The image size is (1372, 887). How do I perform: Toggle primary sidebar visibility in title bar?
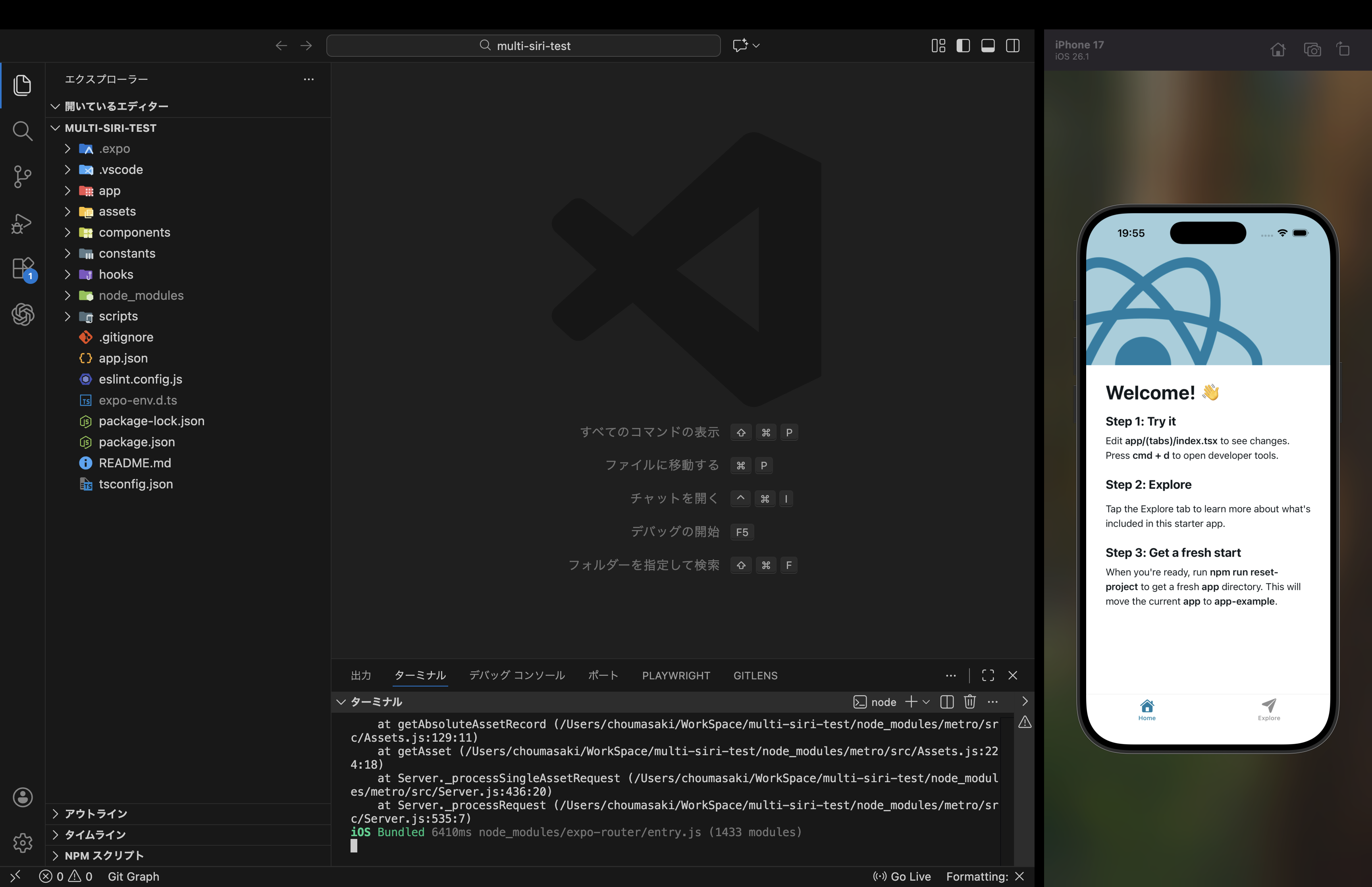pos(963,46)
